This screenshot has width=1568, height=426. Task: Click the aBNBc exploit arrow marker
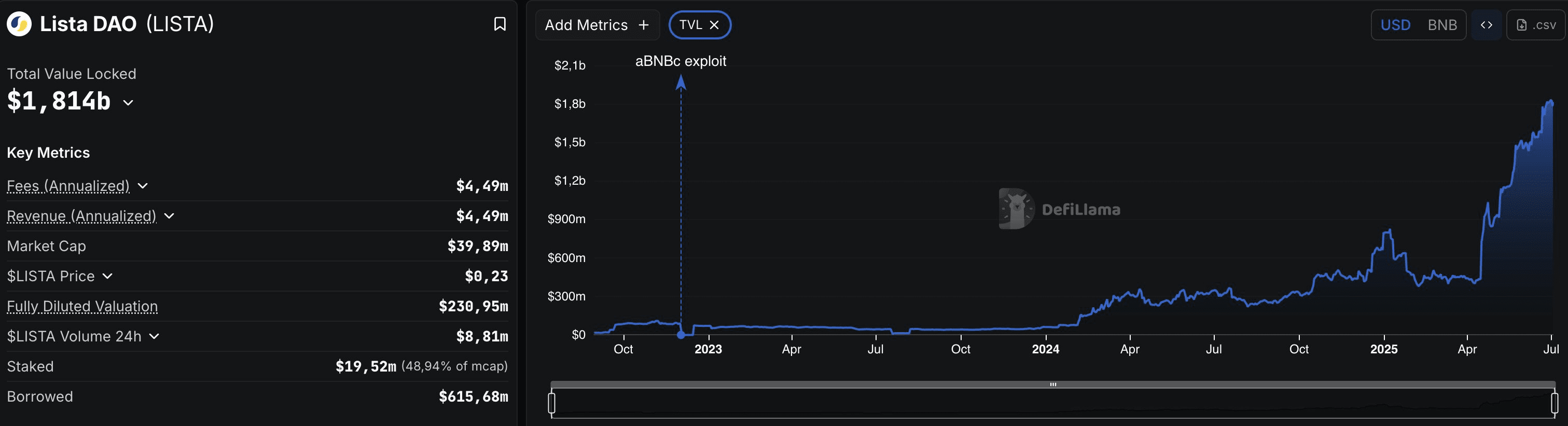681,82
